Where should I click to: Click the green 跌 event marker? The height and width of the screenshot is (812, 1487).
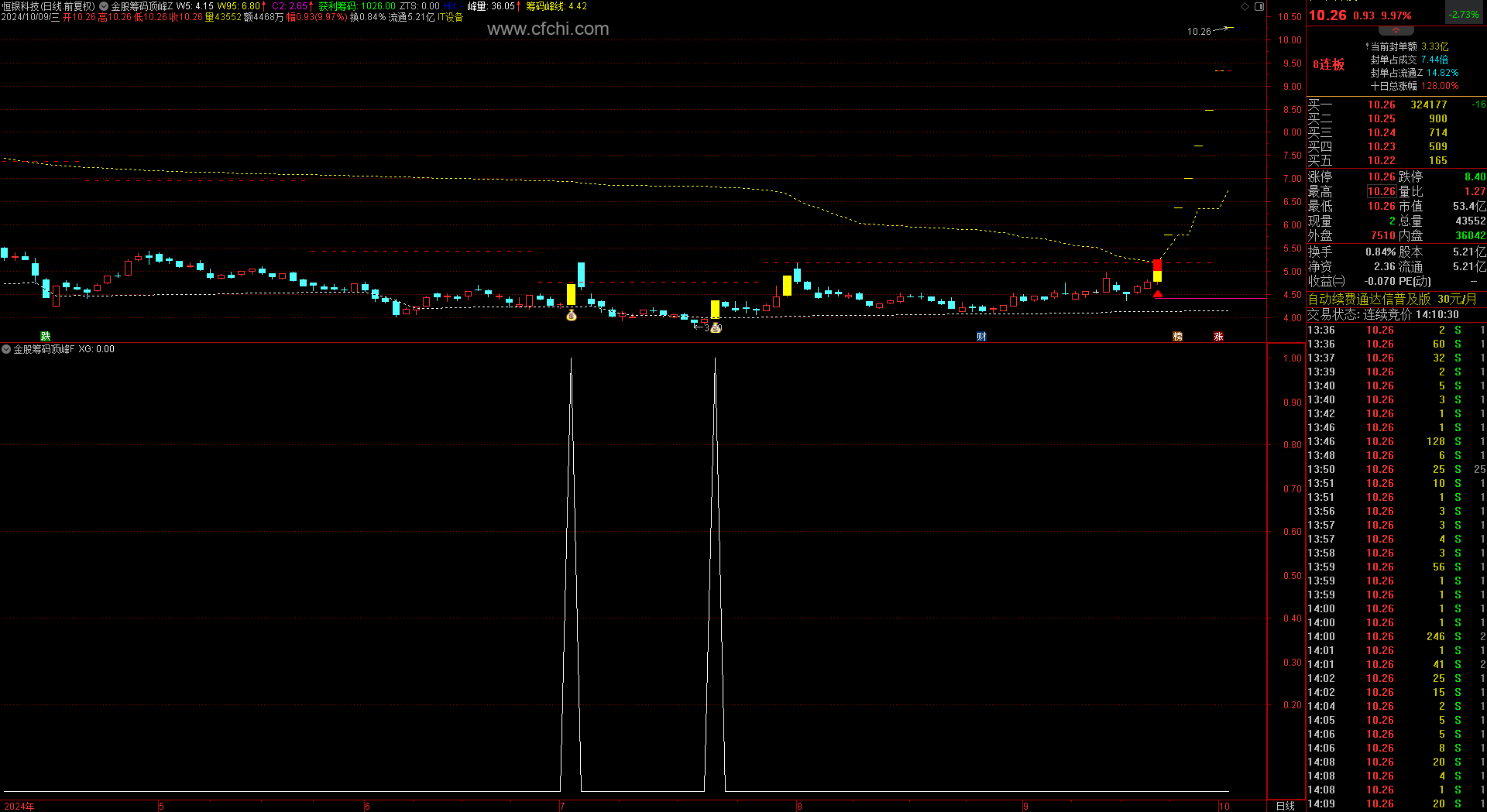click(x=46, y=336)
